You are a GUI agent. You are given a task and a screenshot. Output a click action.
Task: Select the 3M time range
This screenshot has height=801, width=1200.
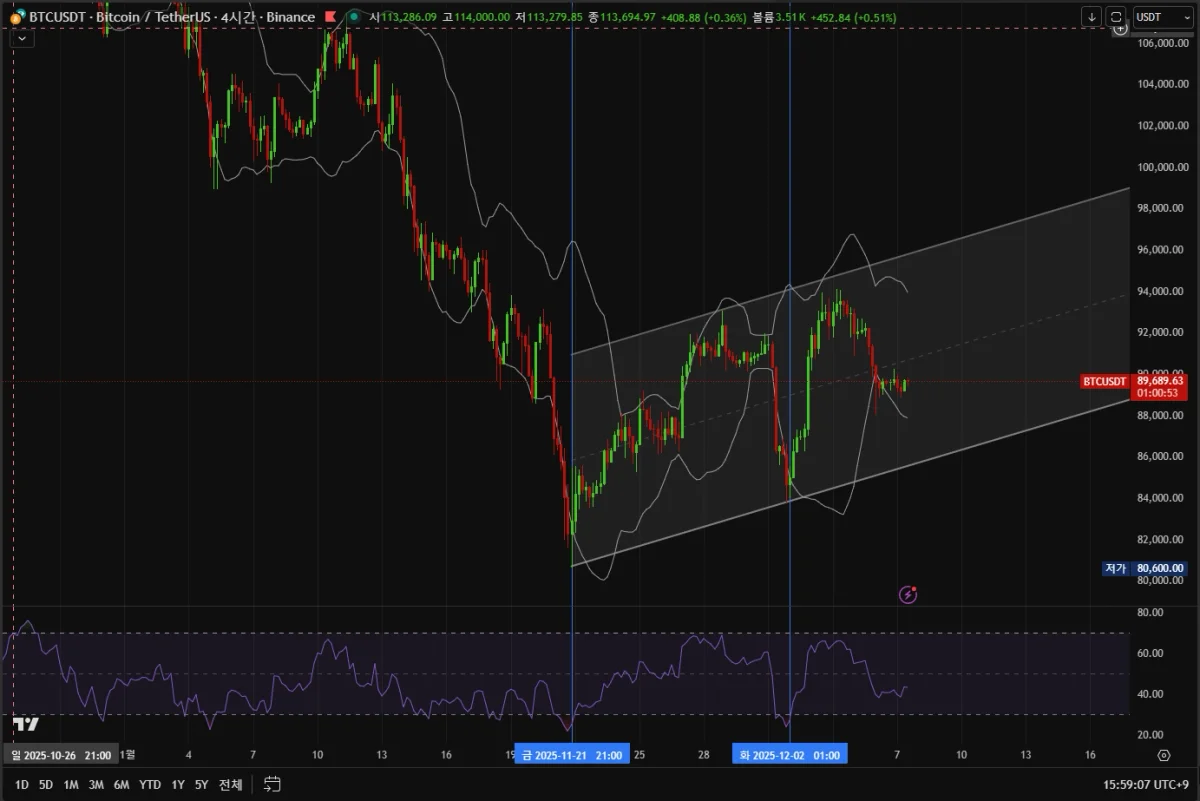tap(96, 785)
